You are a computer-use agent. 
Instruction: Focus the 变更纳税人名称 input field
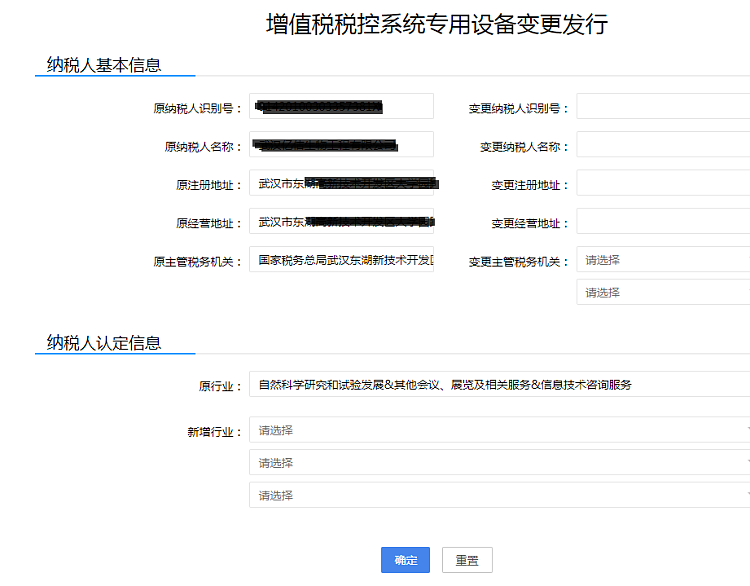click(663, 144)
